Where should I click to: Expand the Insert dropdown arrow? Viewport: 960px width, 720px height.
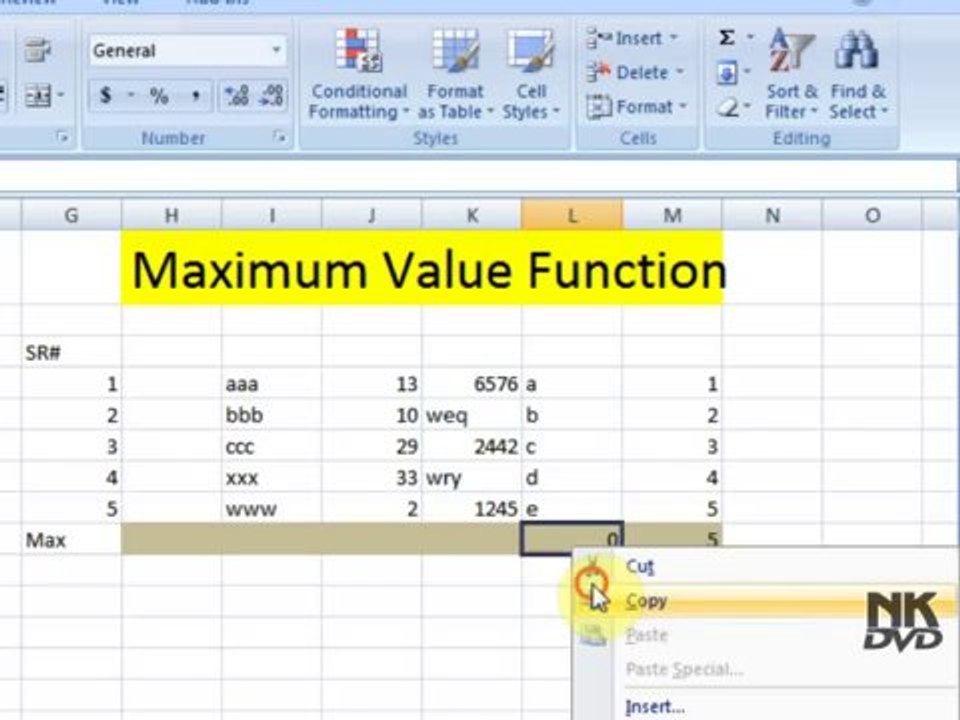(673, 38)
